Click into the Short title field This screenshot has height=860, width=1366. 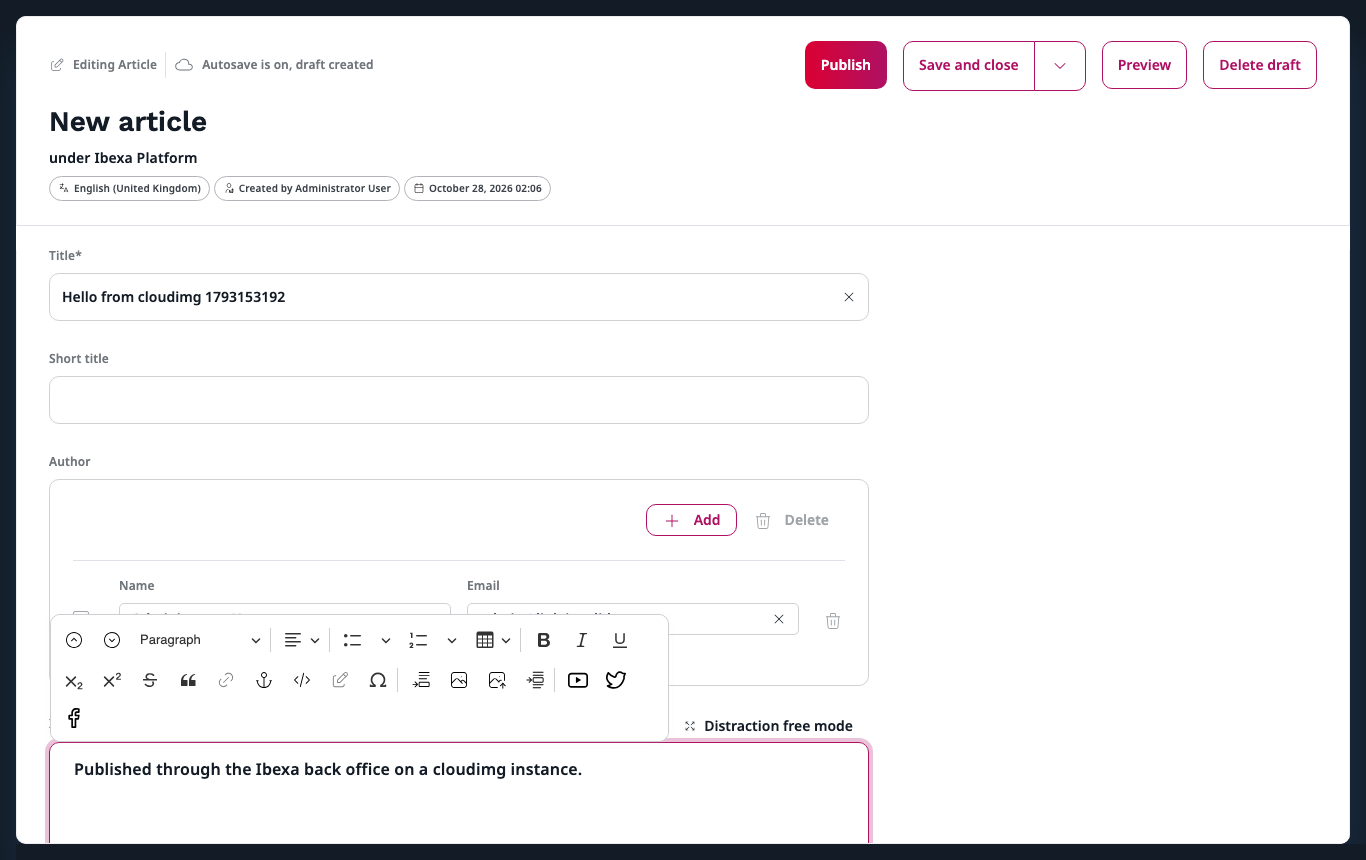(x=459, y=400)
